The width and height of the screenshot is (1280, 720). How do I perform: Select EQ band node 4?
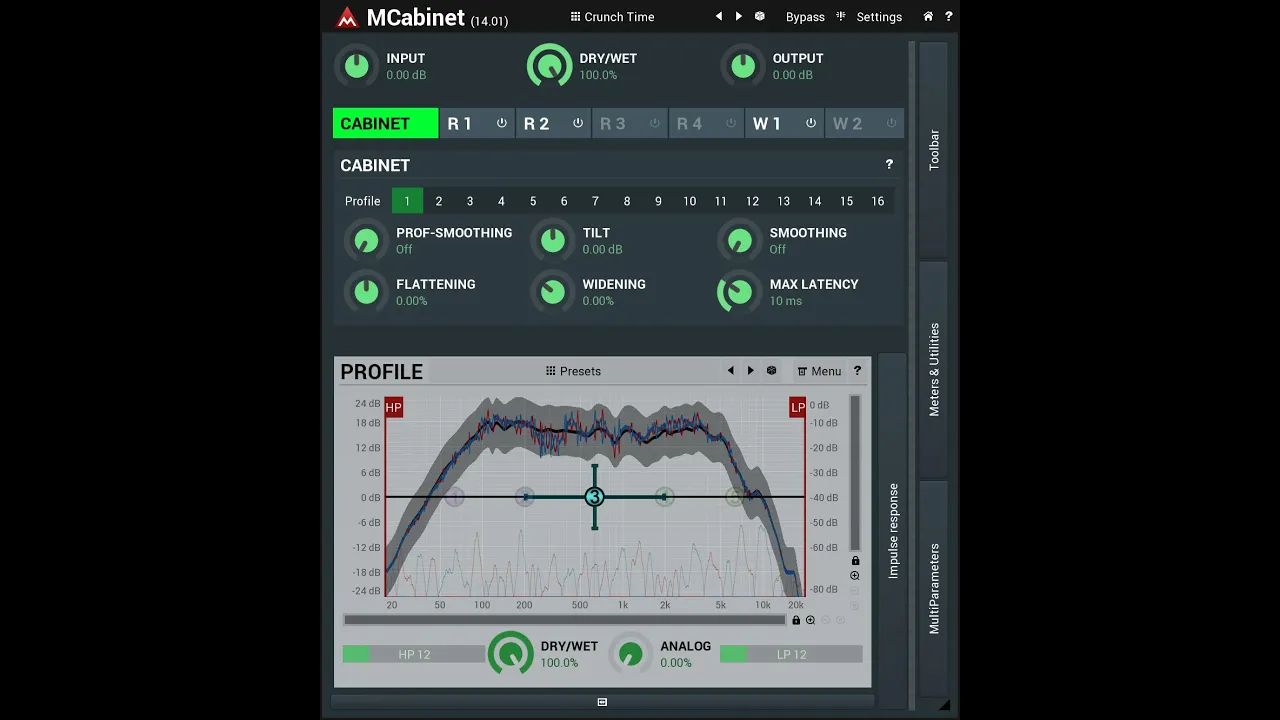[x=664, y=497]
